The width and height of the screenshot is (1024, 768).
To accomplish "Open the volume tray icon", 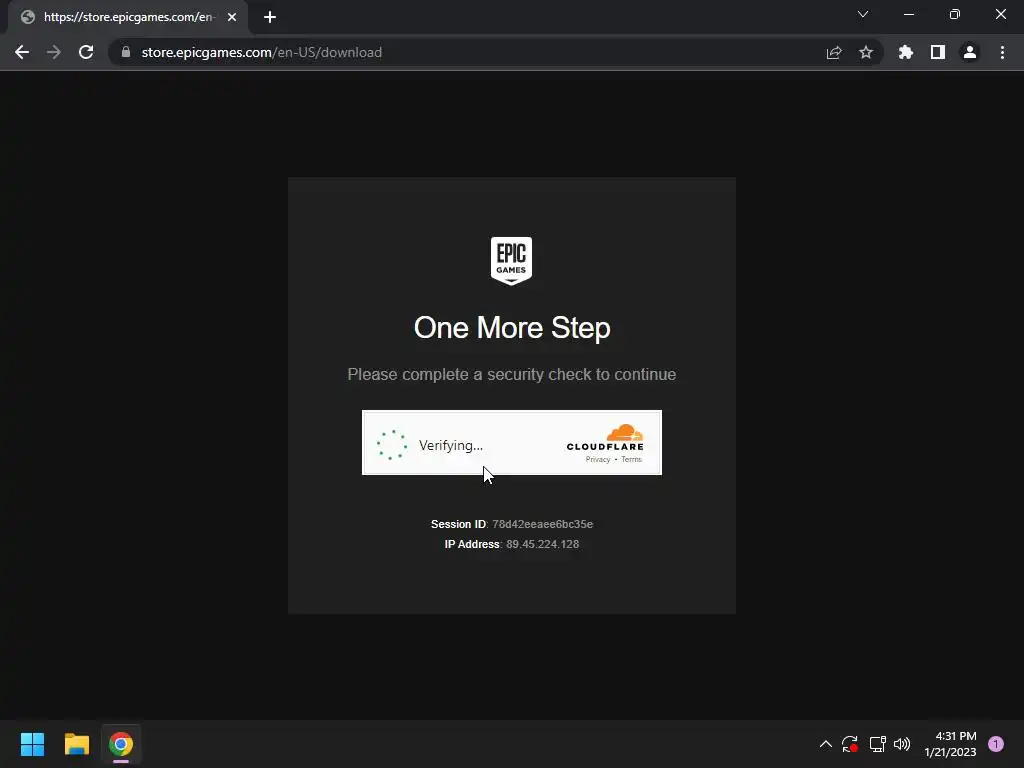I will coord(902,744).
